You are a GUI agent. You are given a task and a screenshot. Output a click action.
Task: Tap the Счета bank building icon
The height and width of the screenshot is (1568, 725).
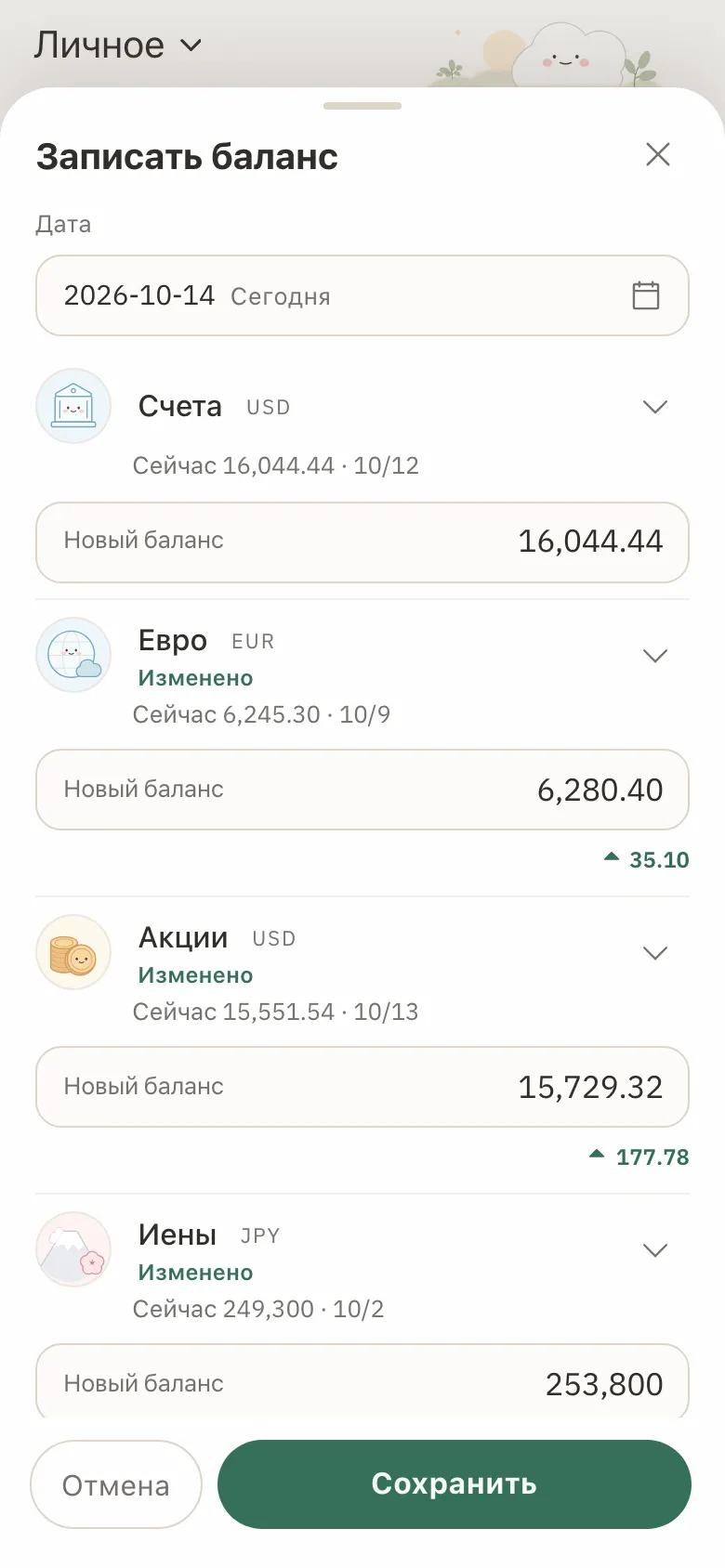coord(73,406)
